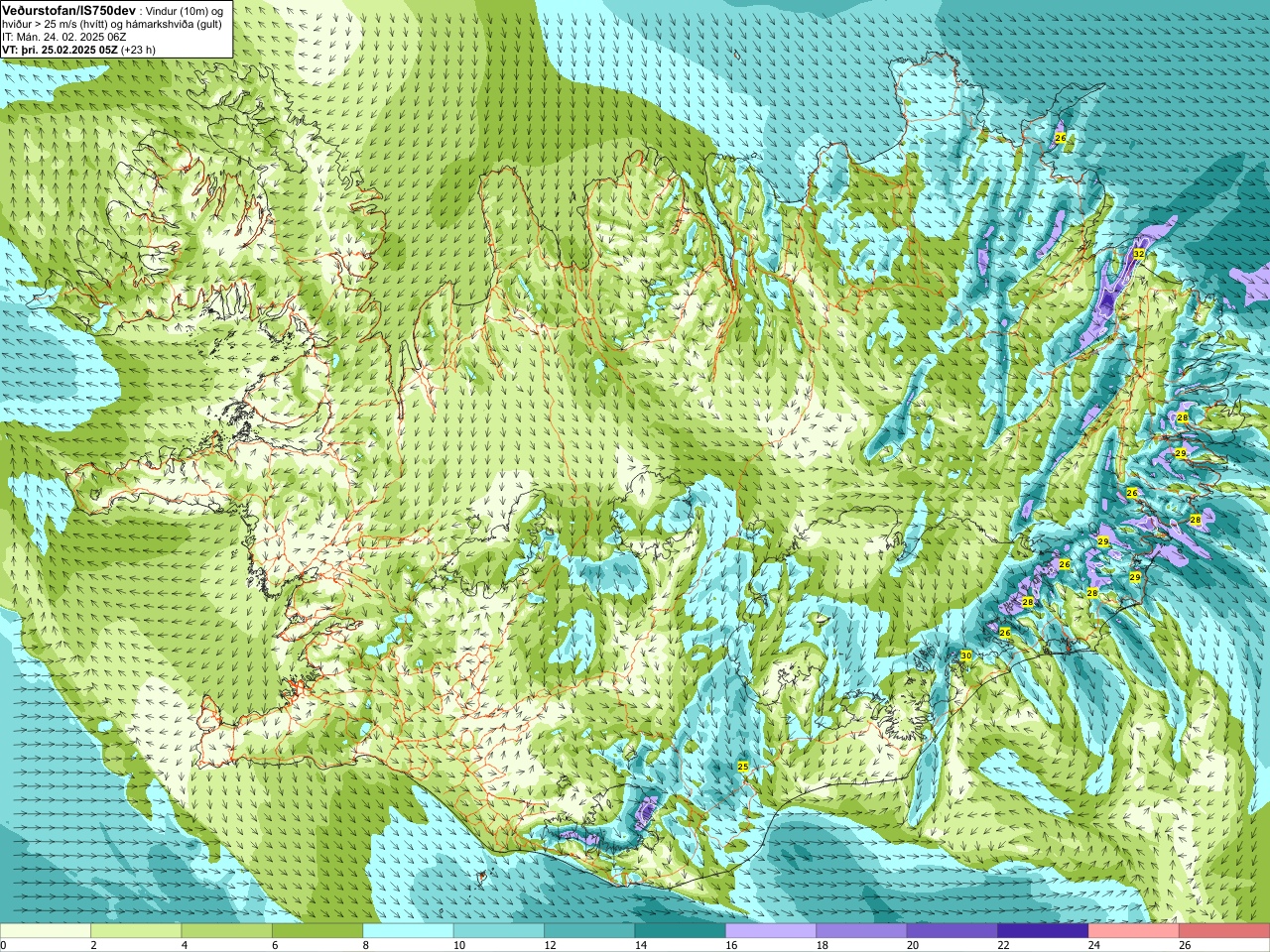
Task: Click the dark indigo 22–24 legend swatch
Action: 1043,931
